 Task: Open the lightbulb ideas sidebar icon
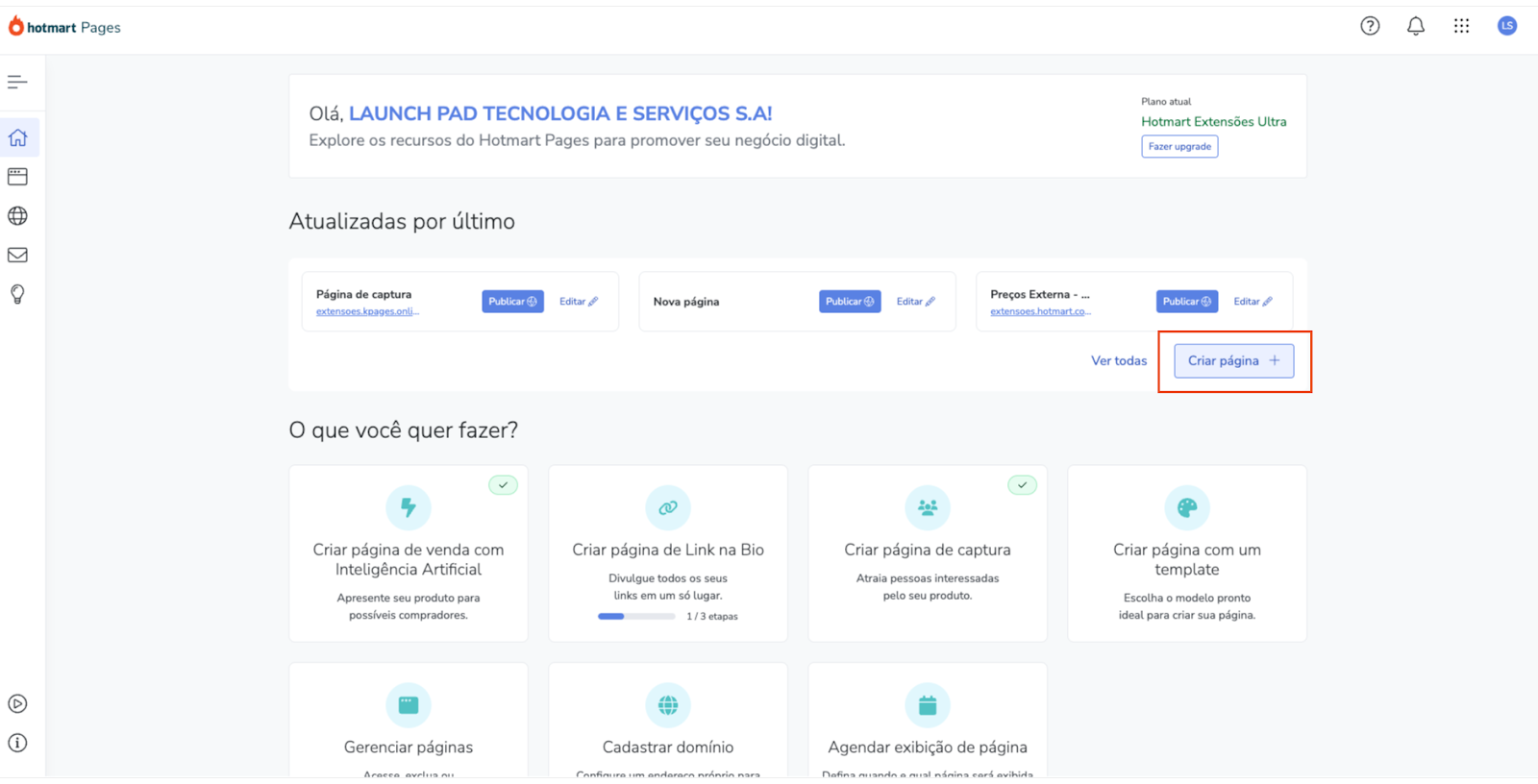click(17, 294)
